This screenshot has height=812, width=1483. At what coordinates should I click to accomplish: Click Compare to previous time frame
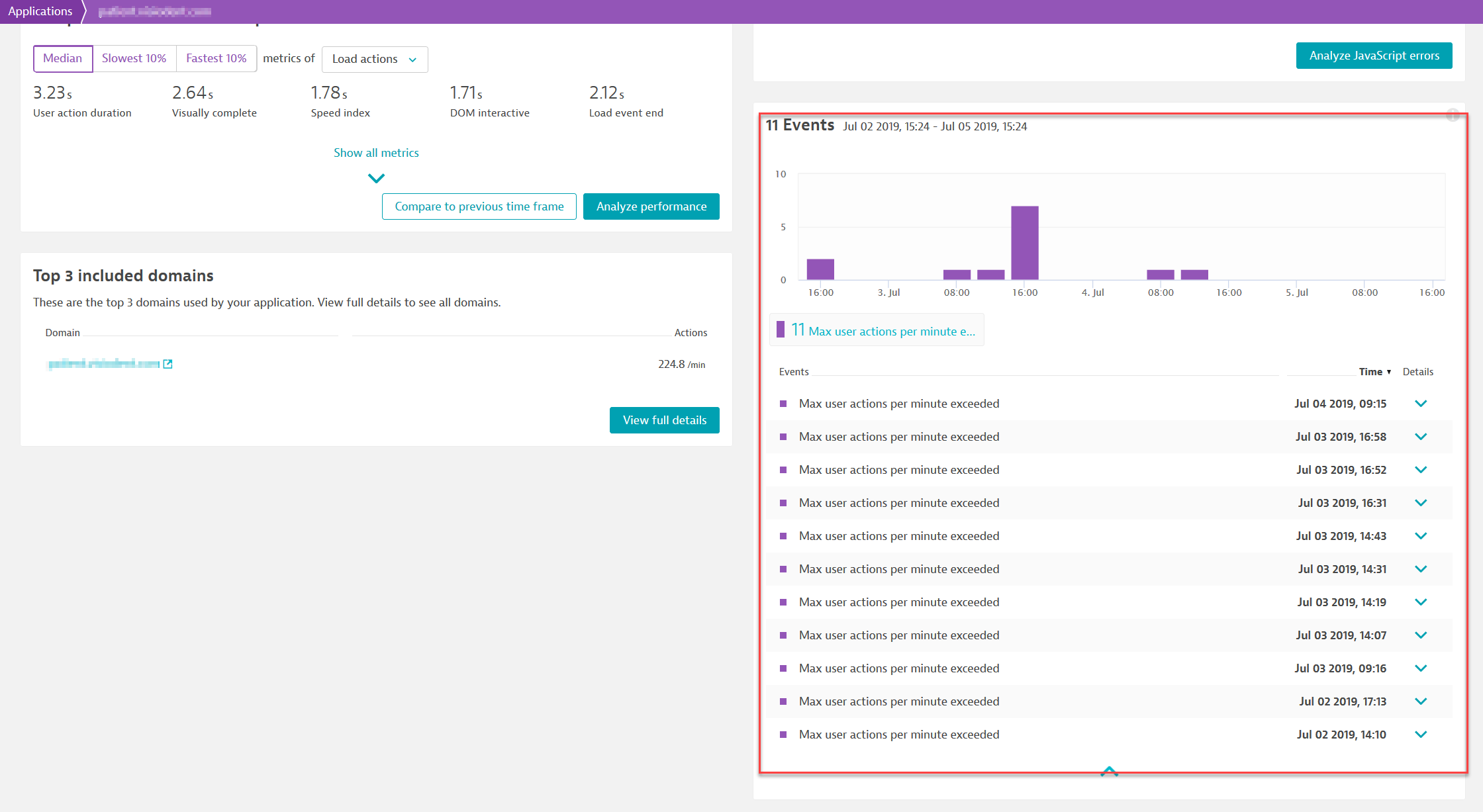479,206
